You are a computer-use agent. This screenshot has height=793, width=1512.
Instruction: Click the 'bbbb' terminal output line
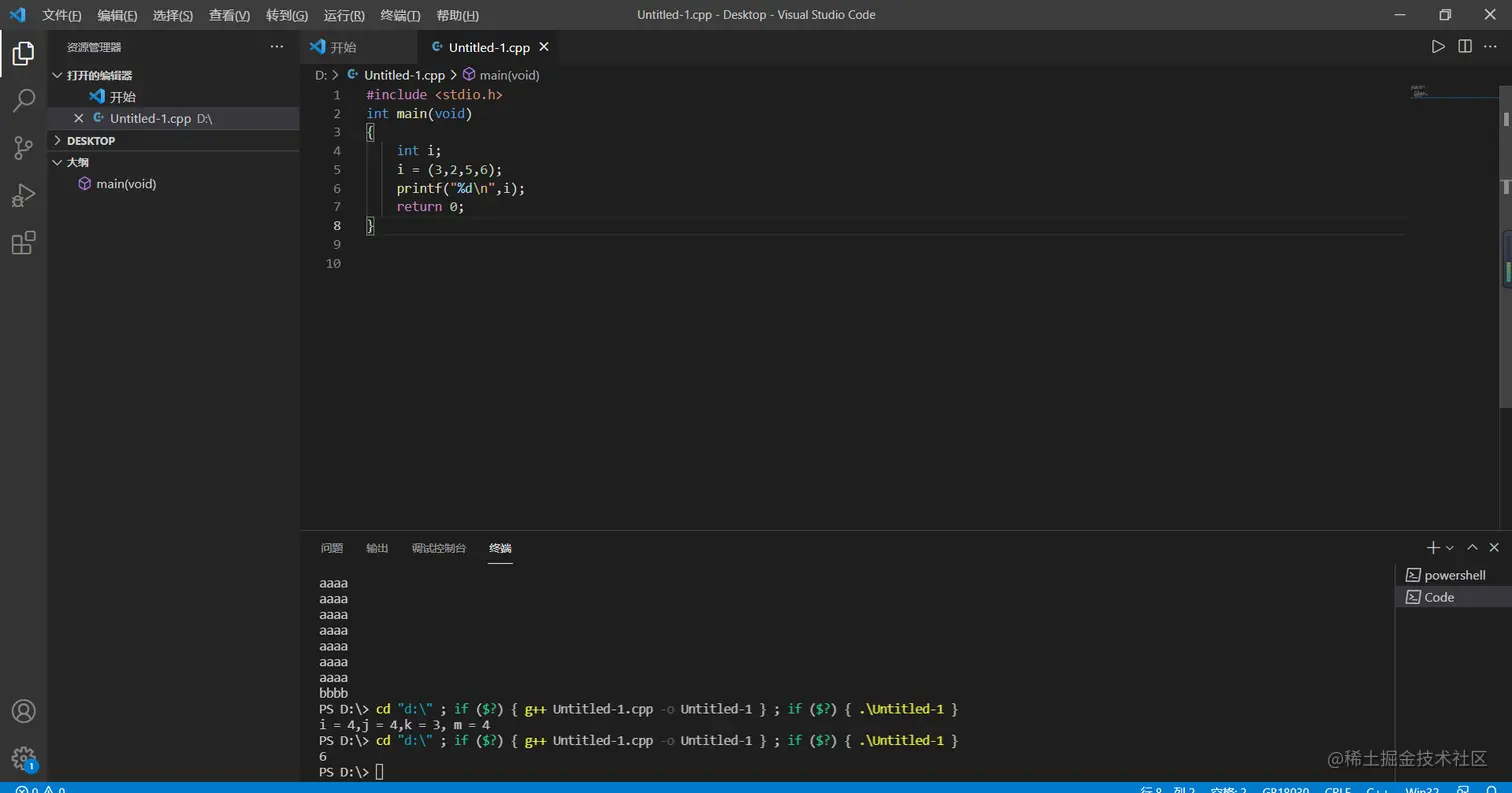tap(334, 693)
